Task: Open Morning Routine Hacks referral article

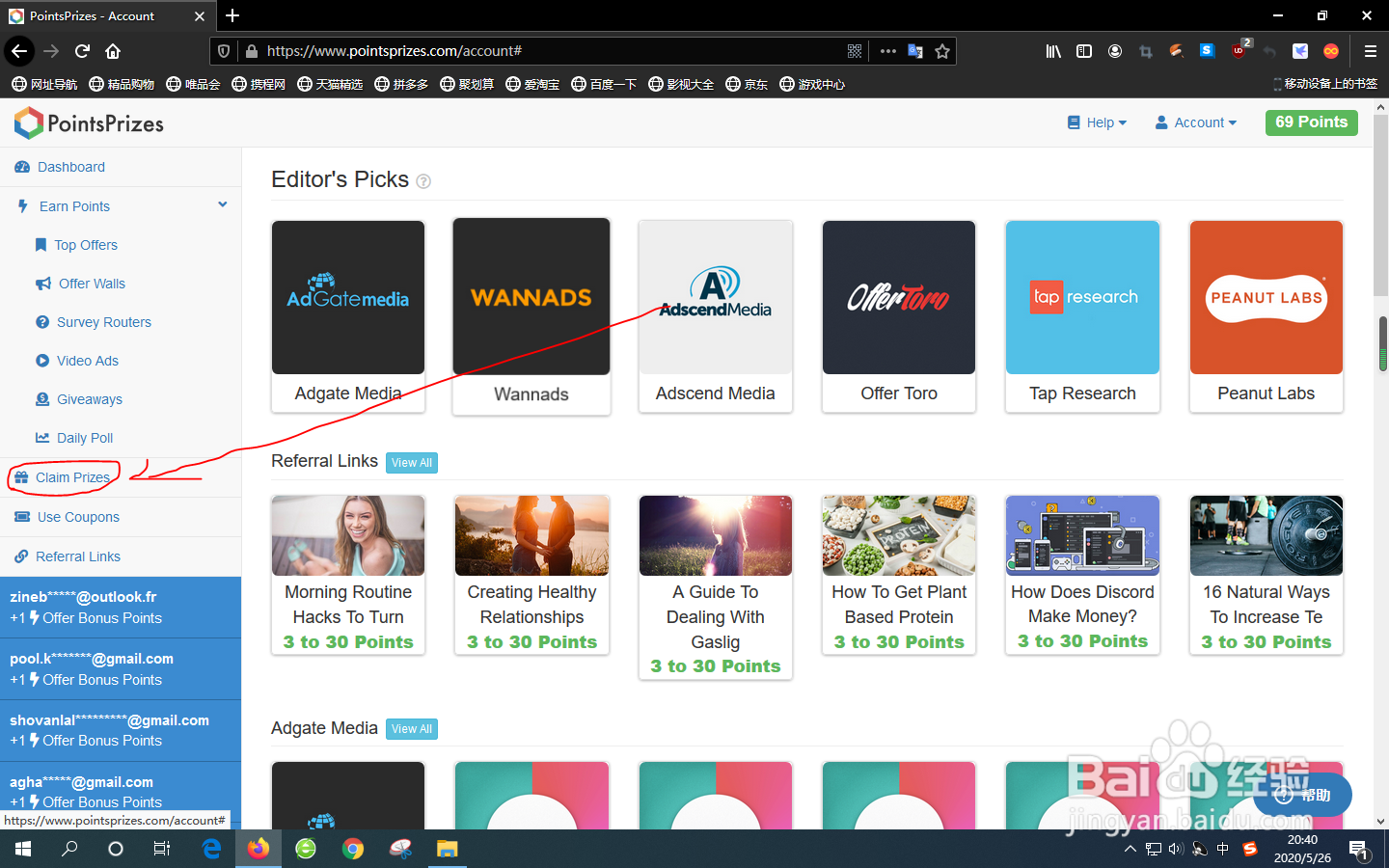Action: 348,576
